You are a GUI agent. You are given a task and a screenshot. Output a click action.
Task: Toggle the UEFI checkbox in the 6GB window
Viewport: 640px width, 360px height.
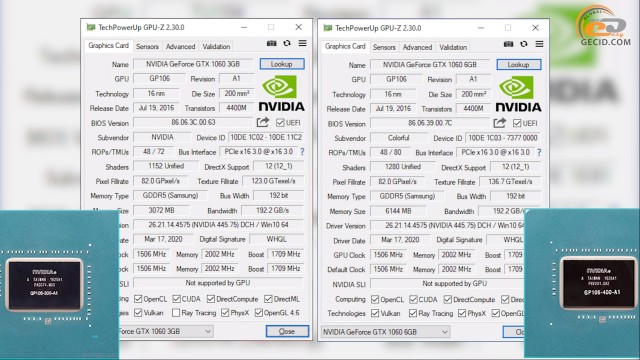[x=517, y=123]
